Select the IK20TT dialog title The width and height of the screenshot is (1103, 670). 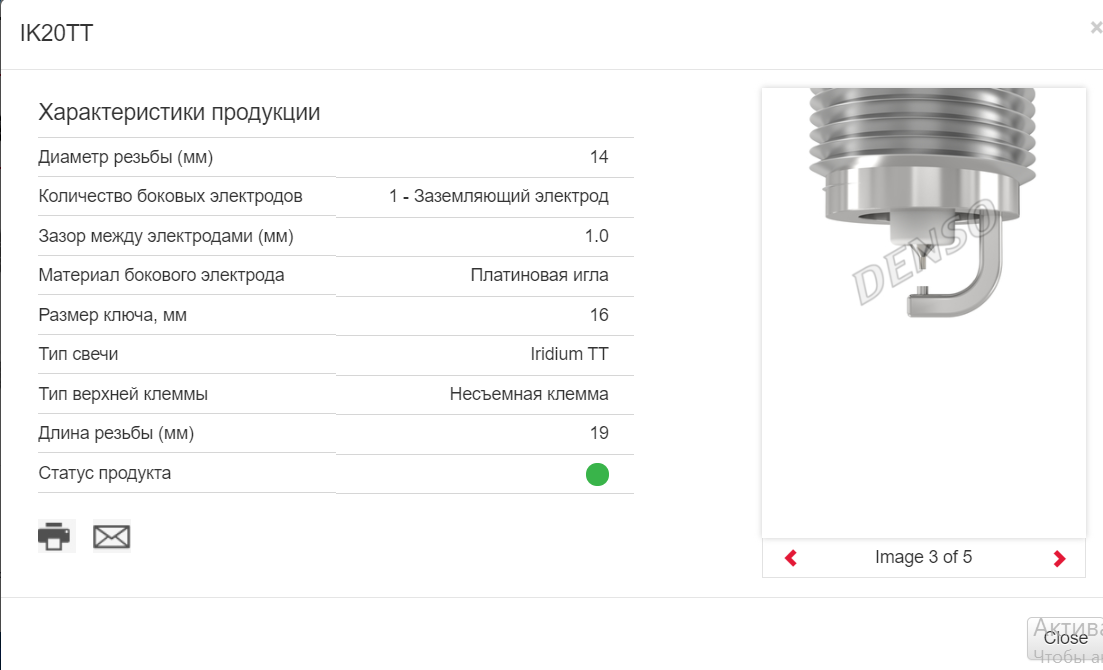coord(56,33)
